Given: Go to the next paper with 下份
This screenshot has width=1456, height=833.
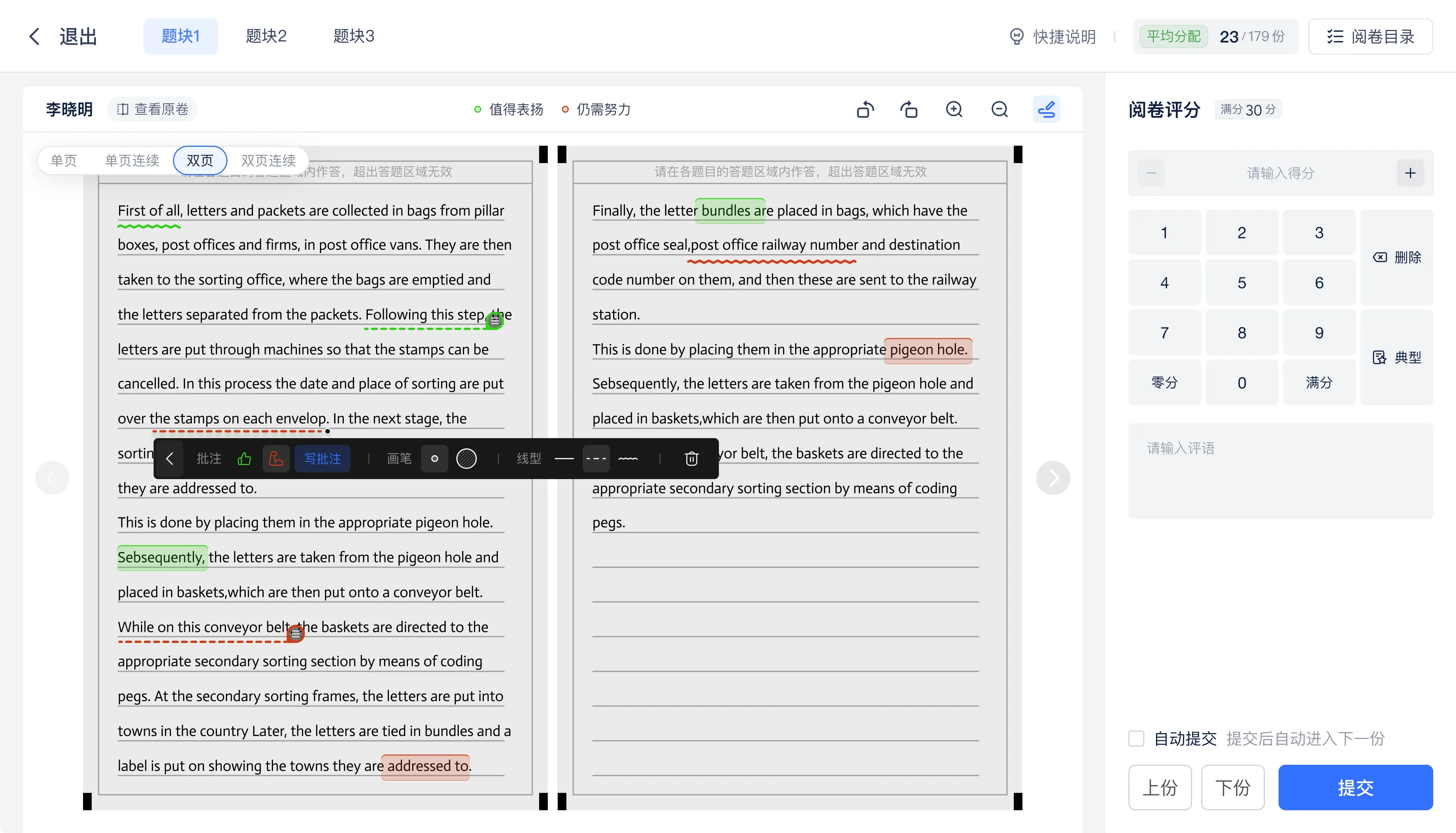Looking at the screenshot, I should (x=1232, y=787).
